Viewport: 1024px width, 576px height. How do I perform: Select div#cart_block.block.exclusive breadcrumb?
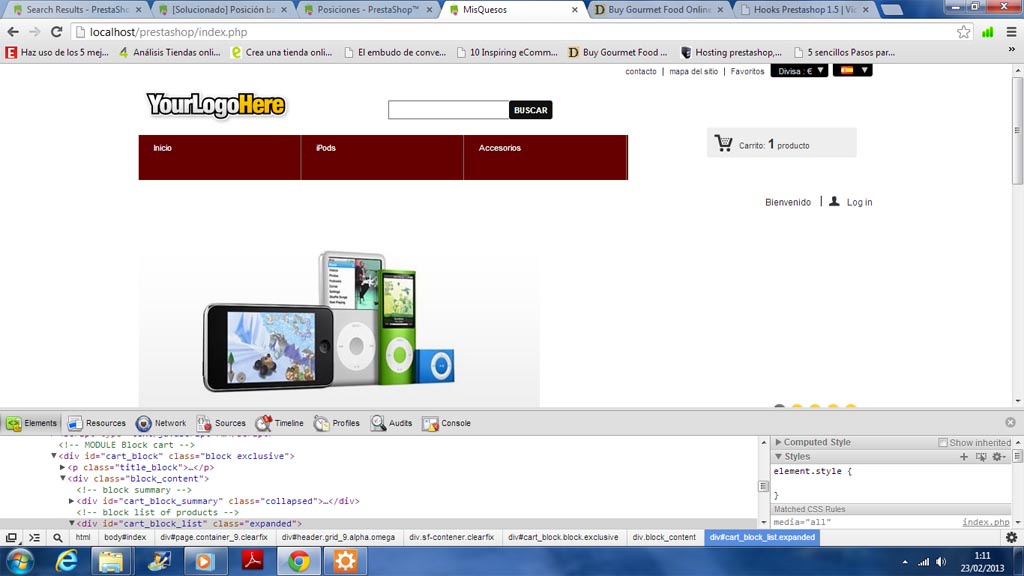pos(564,537)
